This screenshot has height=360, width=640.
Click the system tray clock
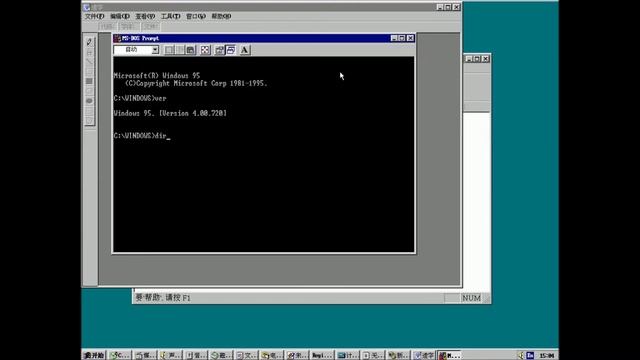[x=547, y=356]
